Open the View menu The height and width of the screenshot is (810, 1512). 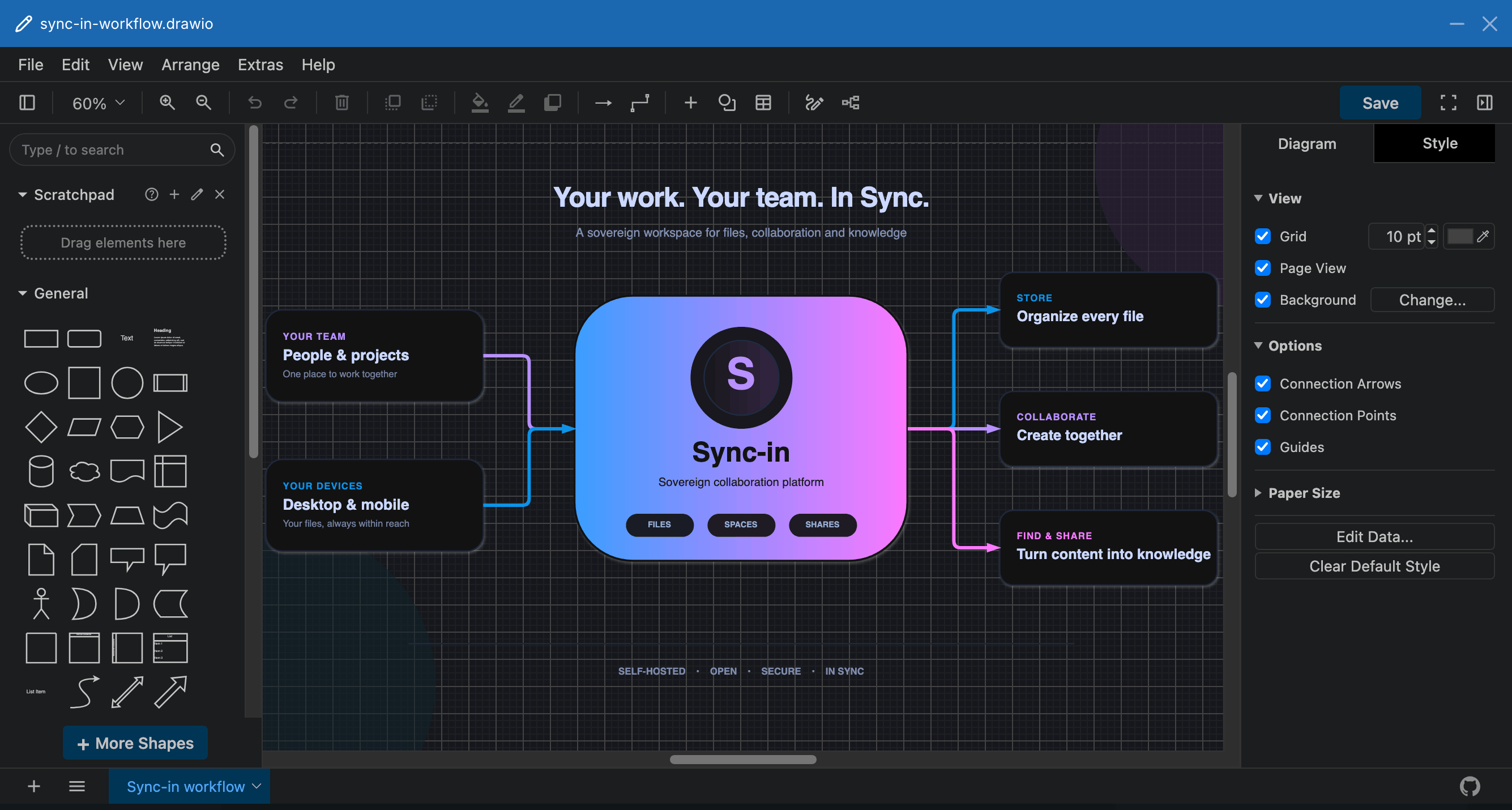click(125, 65)
